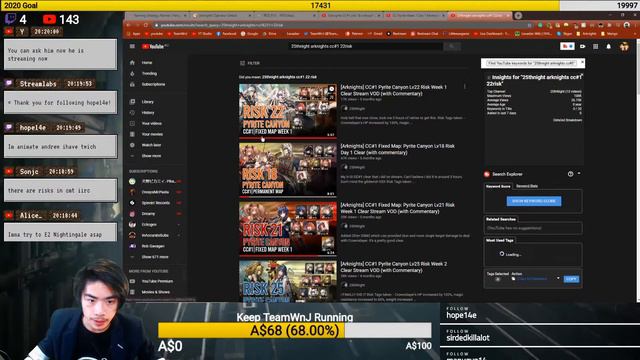Click the YouTube logo

(153, 47)
